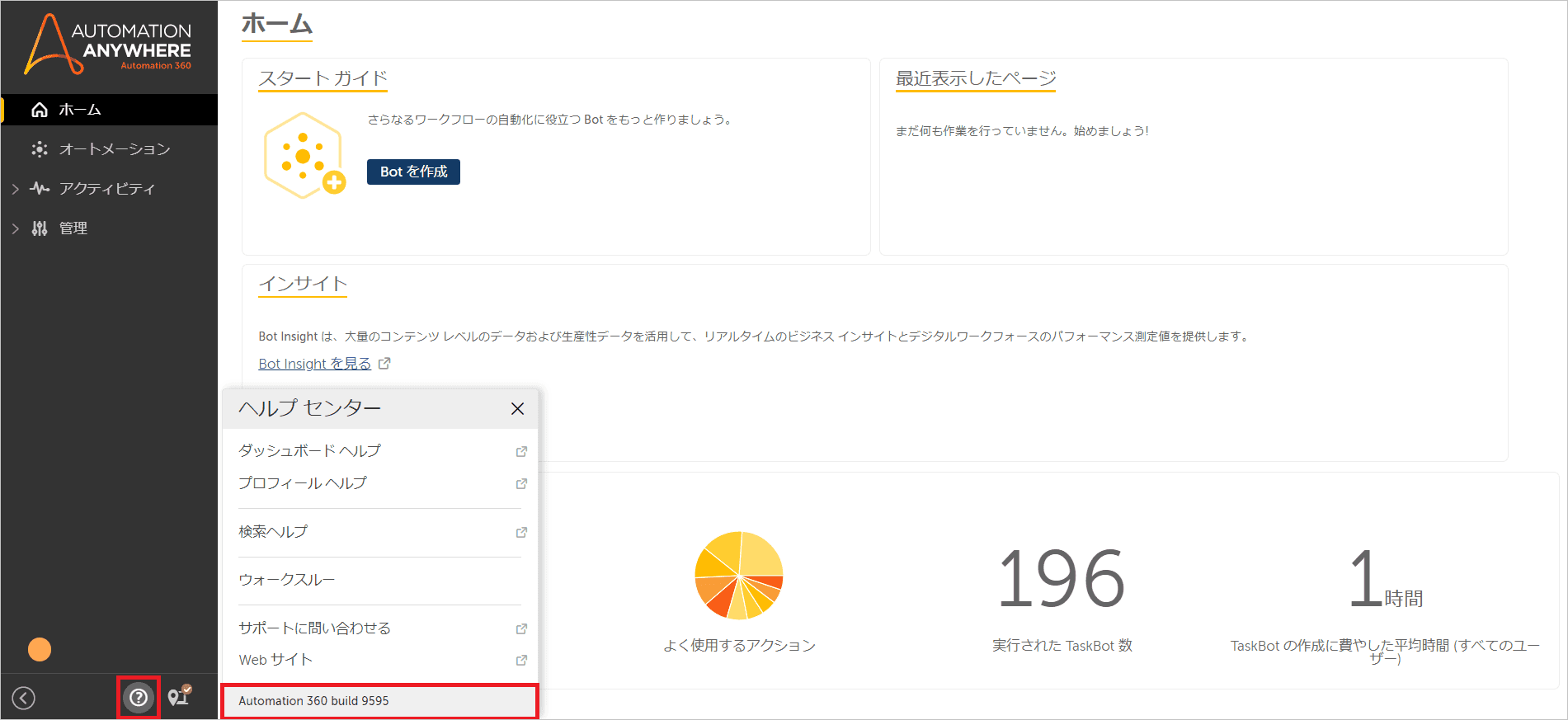Click the アクティビティ pulse icon

click(x=39, y=189)
